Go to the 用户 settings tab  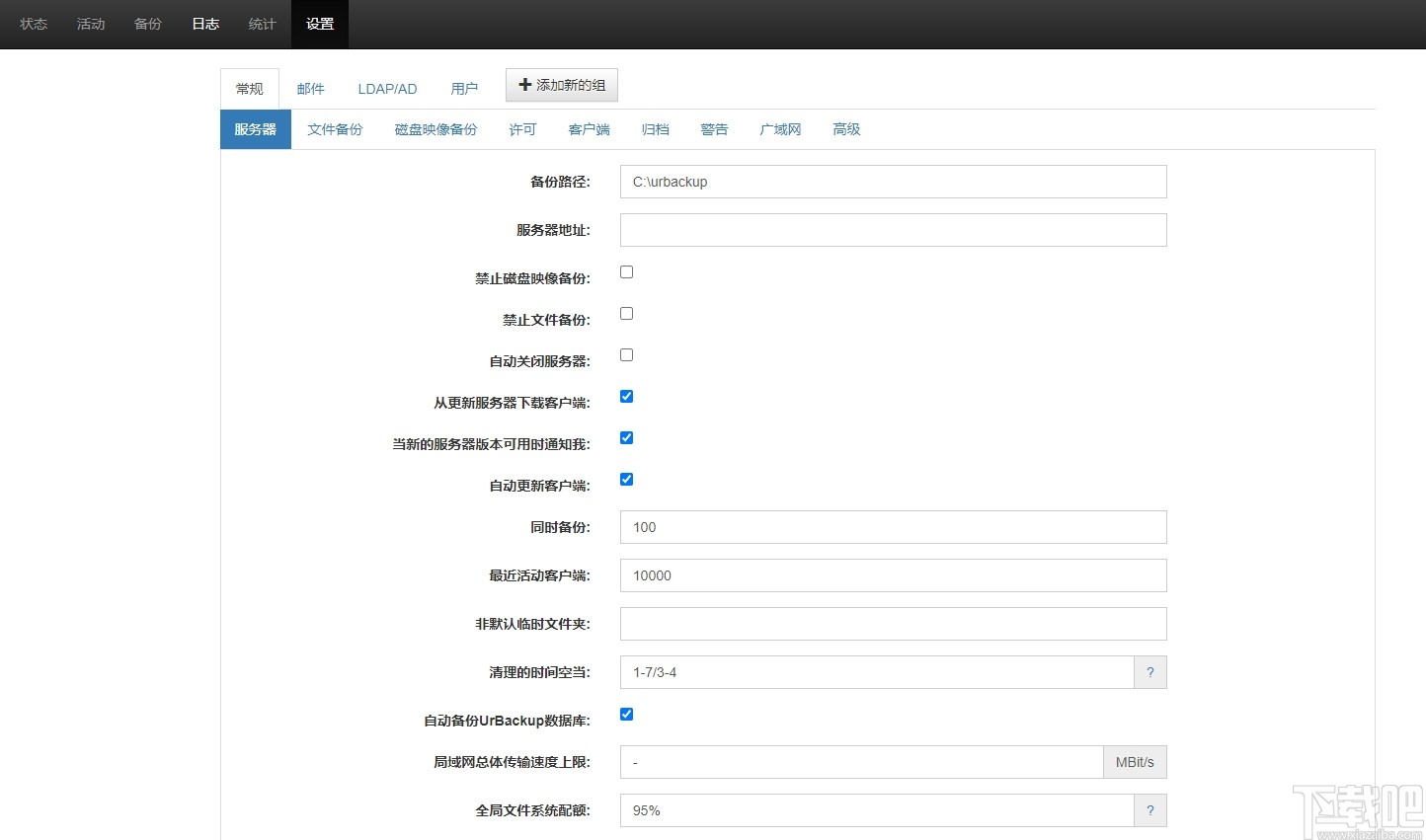[x=464, y=88]
